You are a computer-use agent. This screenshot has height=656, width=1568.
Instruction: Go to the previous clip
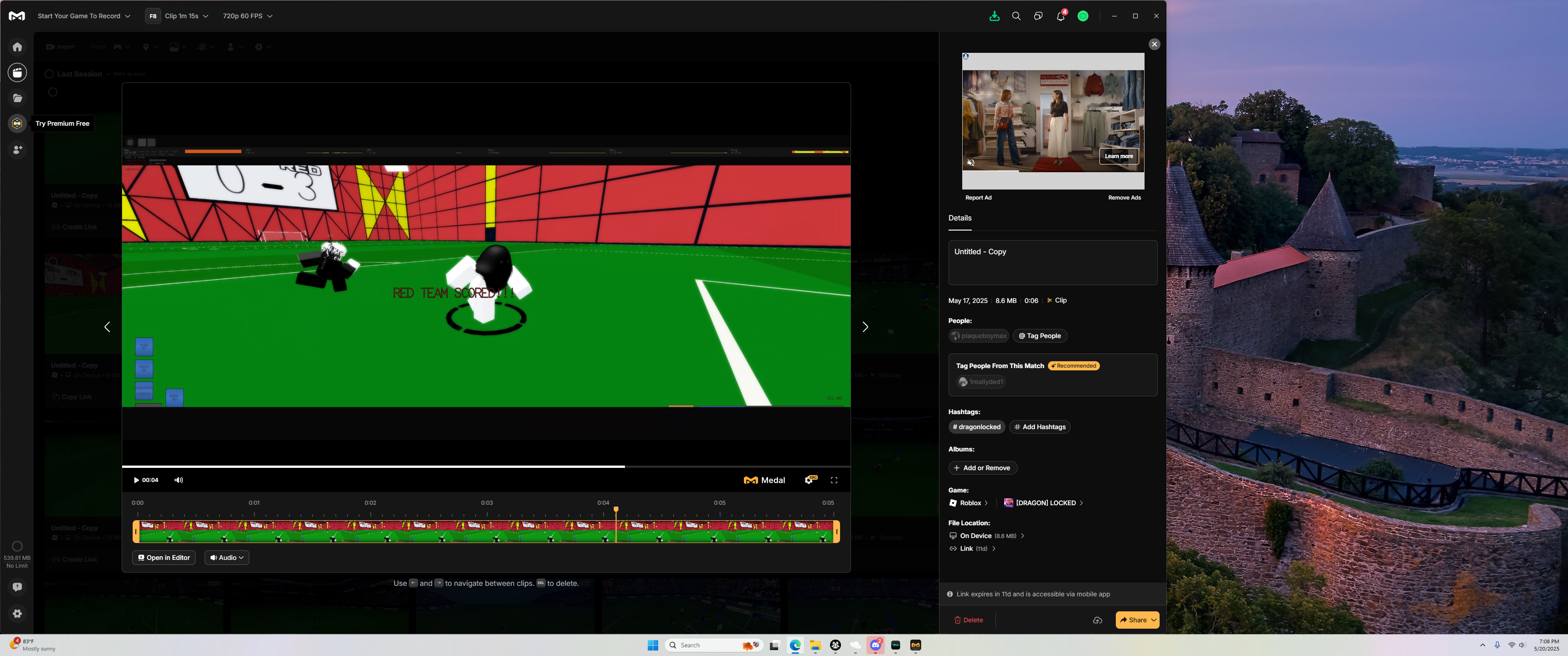[107, 327]
